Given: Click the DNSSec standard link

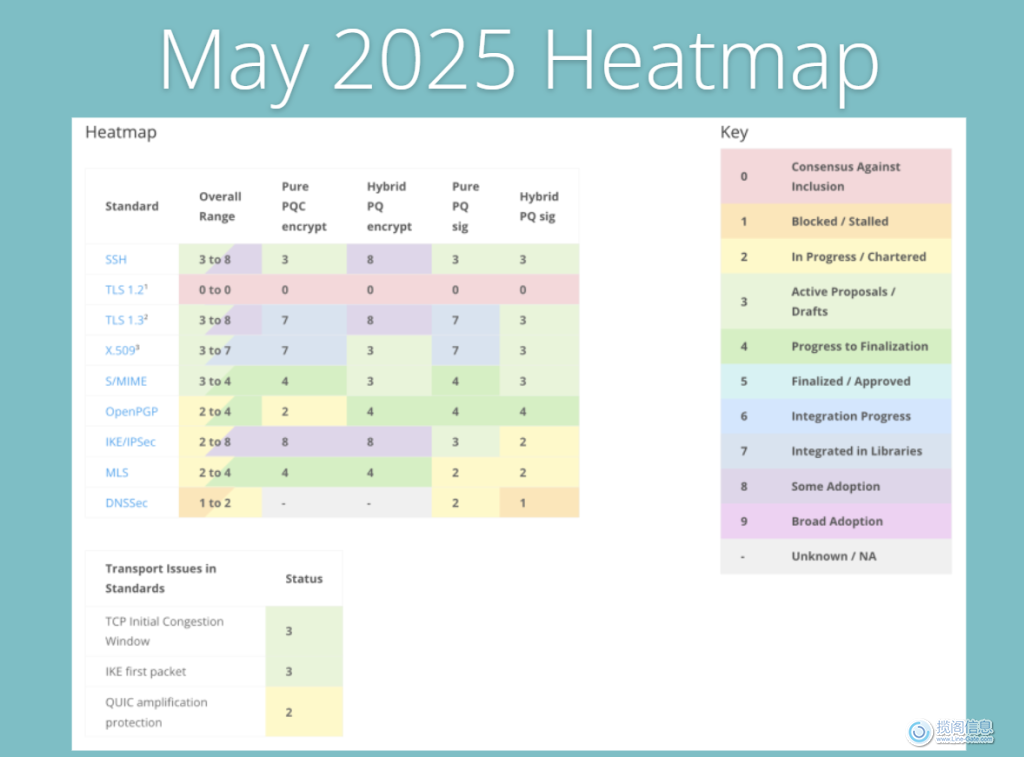Looking at the screenshot, I should click(126, 503).
